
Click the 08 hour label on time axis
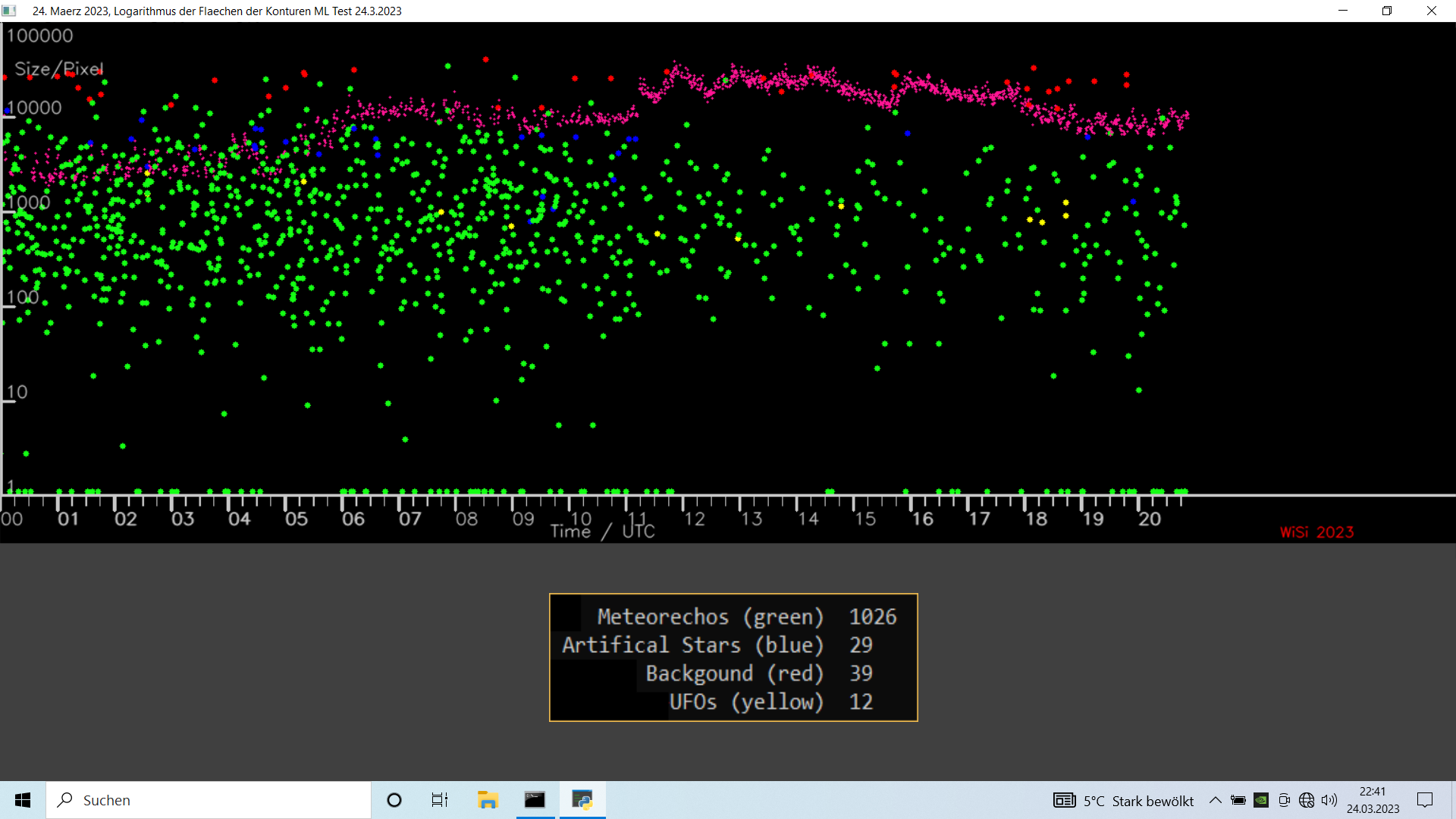point(467,519)
